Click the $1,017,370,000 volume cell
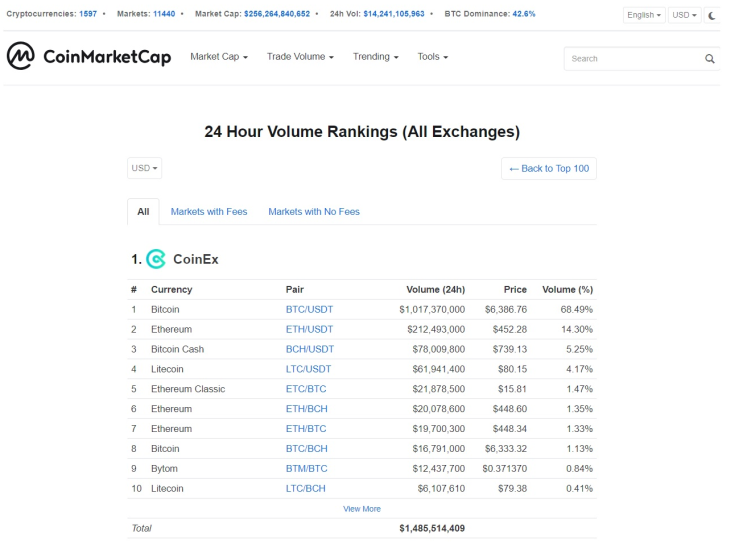This screenshot has height=544, width=743. (432, 309)
